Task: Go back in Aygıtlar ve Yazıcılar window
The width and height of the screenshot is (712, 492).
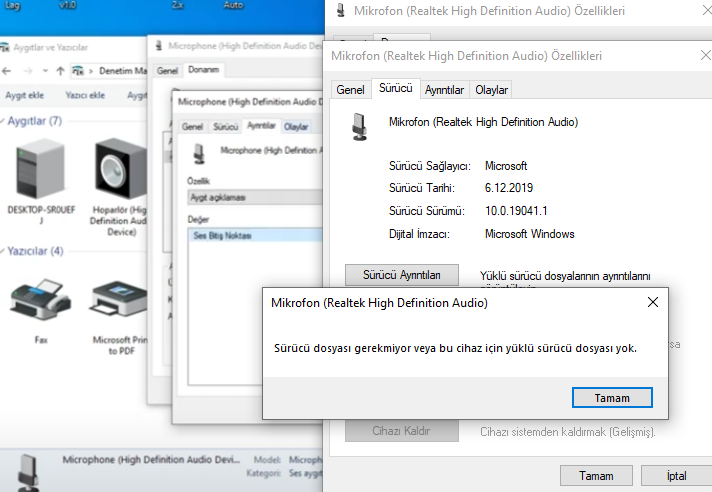Action: 6,71
